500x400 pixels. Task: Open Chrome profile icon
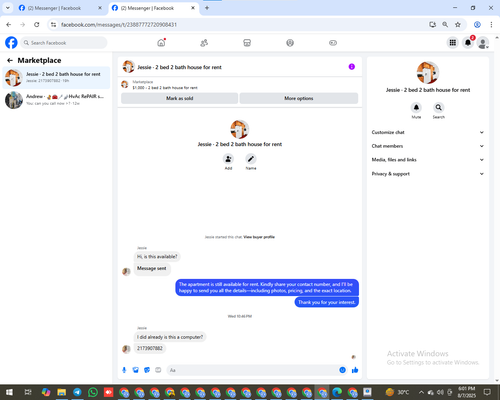[477, 24]
